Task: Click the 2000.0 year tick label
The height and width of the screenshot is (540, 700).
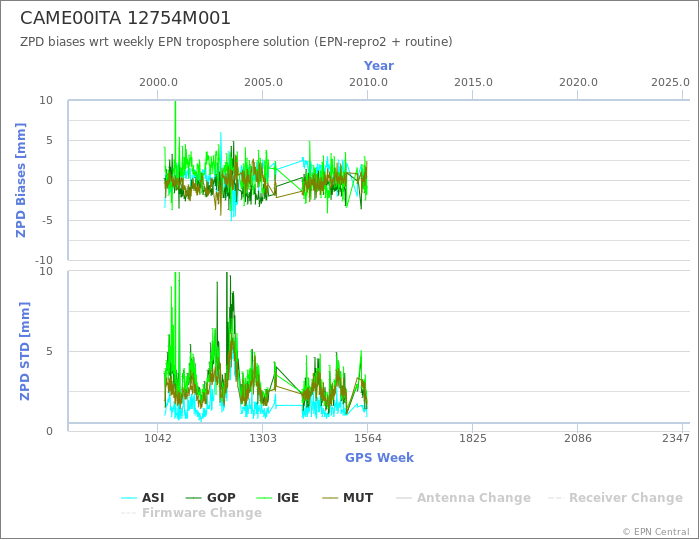Action: pyautogui.click(x=158, y=83)
